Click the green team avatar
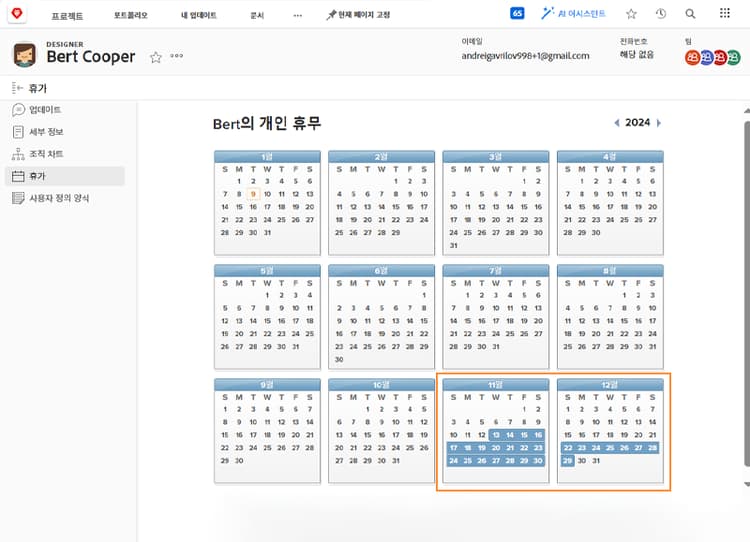 (x=733, y=57)
